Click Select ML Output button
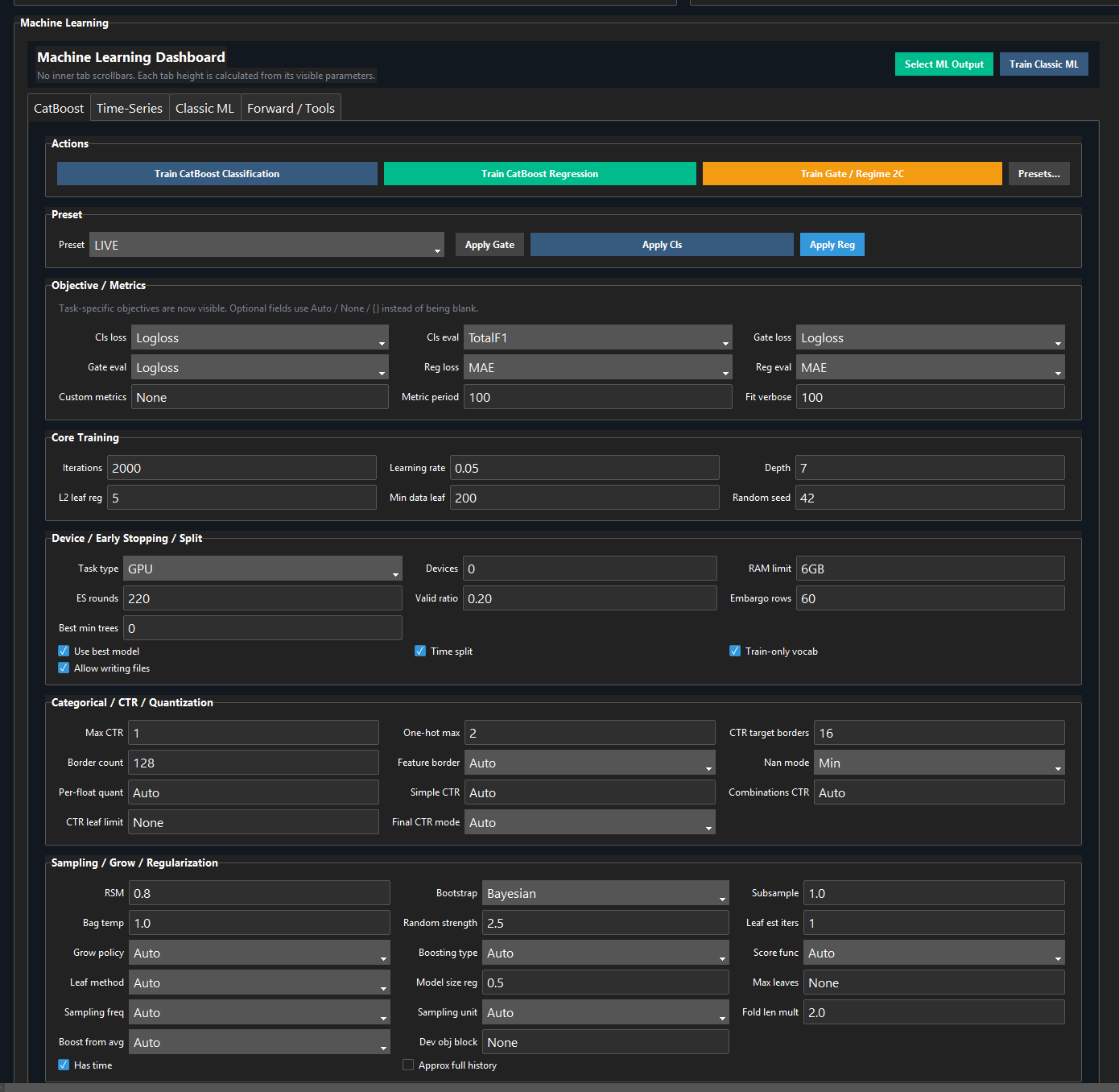Screen dimensions: 1119x1092 pos(944,64)
